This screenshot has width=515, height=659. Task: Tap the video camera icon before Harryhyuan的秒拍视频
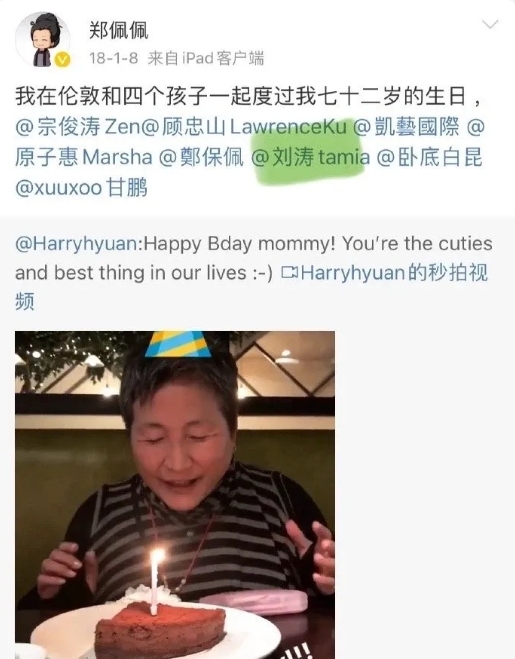pos(289,273)
